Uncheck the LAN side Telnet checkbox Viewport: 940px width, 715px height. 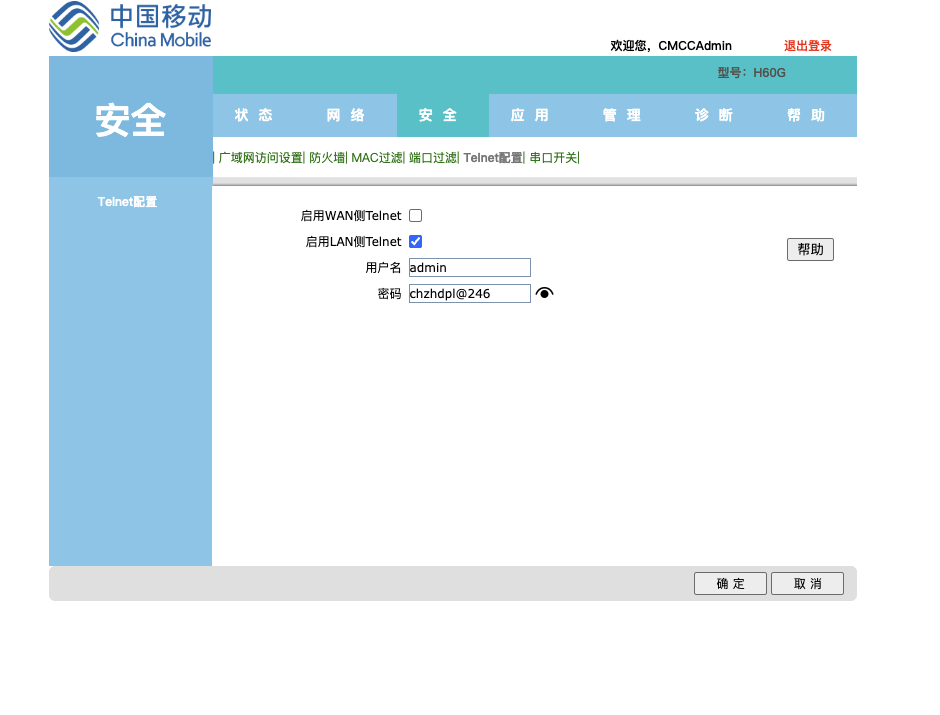click(416, 241)
